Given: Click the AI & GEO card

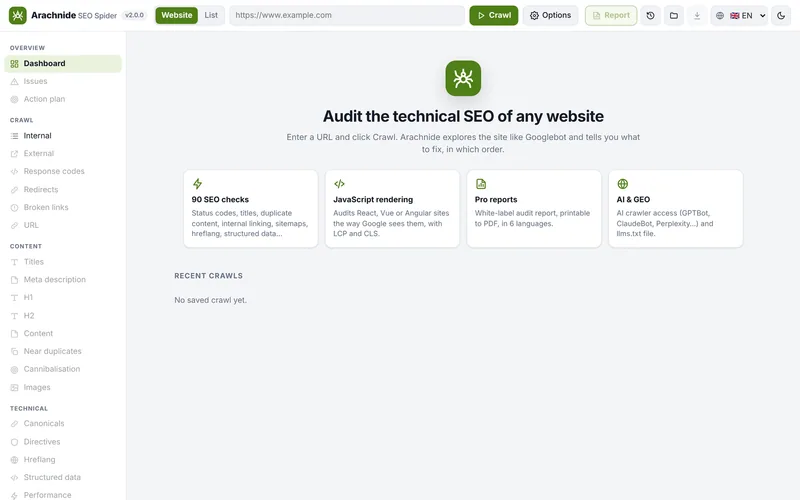Looking at the screenshot, I should [676, 209].
